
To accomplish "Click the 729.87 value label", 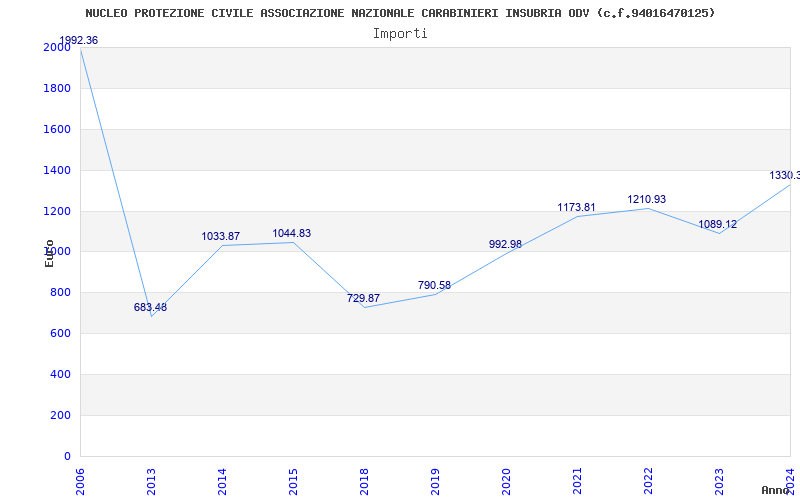I will tap(363, 298).
